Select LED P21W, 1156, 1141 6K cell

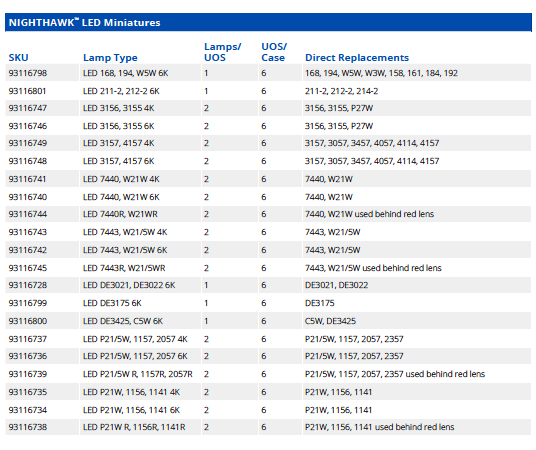pos(131,410)
